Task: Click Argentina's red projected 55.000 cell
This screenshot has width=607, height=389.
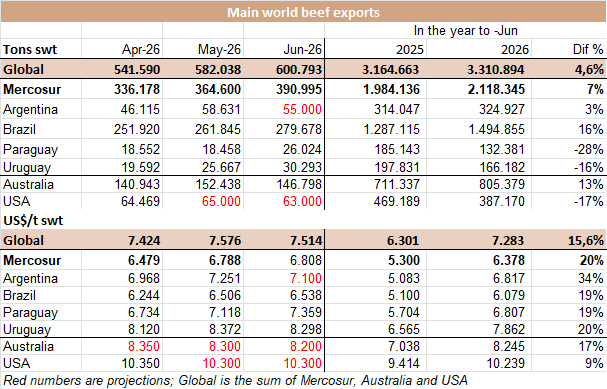Action: tap(302, 110)
